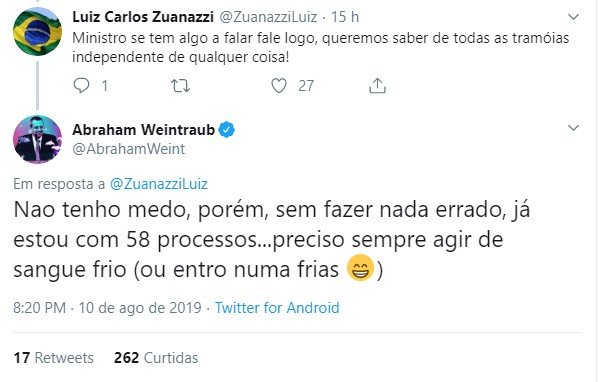Open Luiz Carlos Zuanazzi's Brazil flag avatar

(x=37, y=31)
